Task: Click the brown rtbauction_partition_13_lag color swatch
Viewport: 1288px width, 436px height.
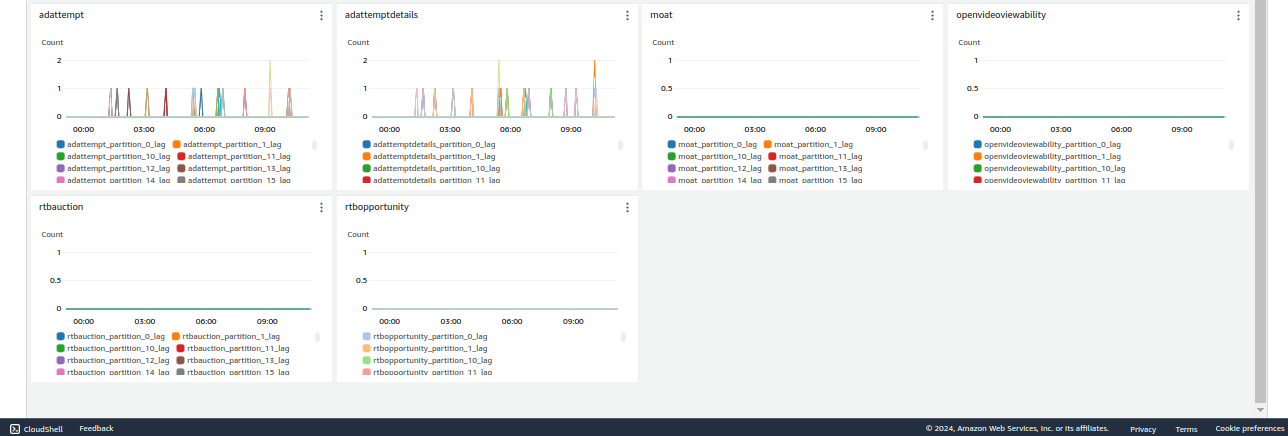Action: (x=180, y=360)
